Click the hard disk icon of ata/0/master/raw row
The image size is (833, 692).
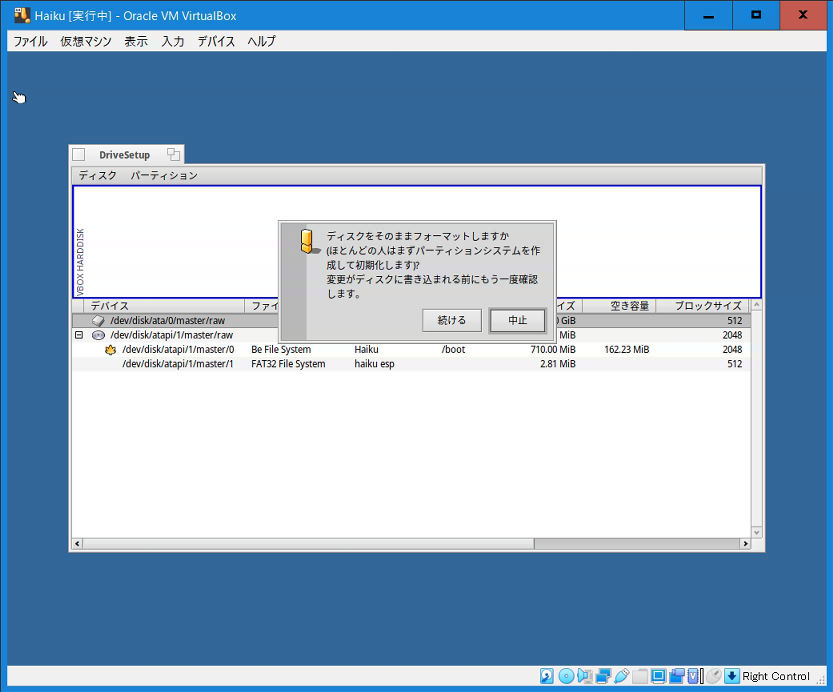[x=98, y=321]
